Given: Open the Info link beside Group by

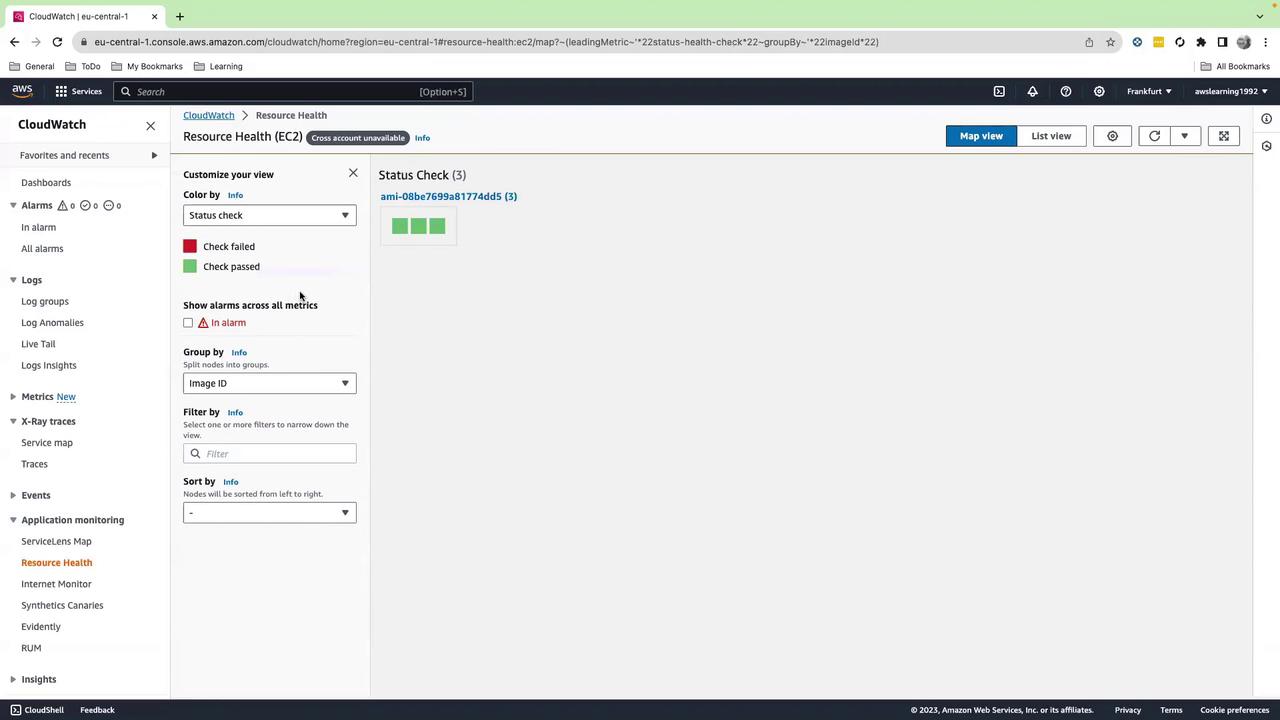Looking at the screenshot, I should click(239, 352).
